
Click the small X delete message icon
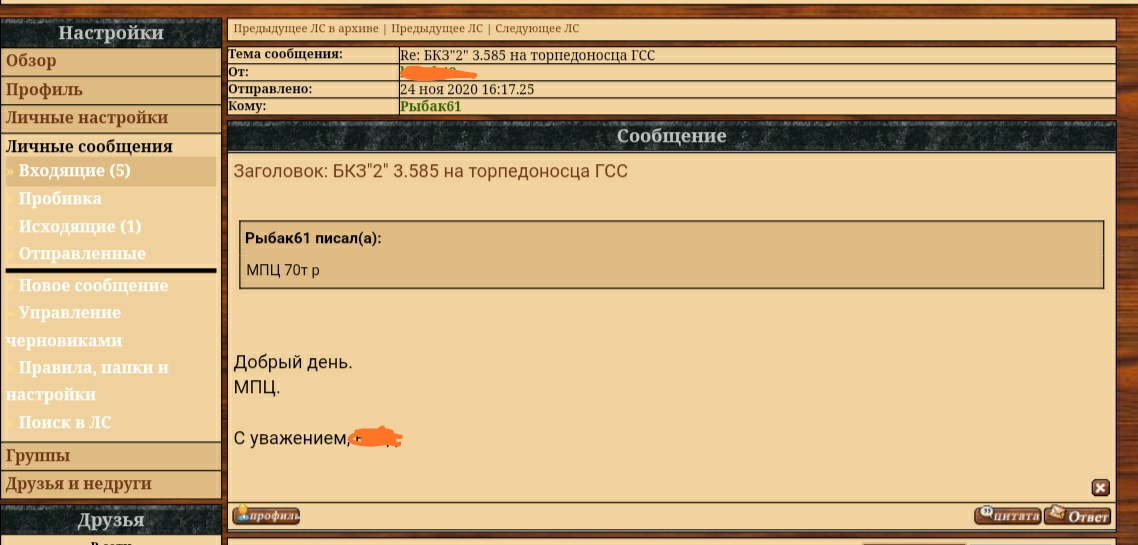1100,488
